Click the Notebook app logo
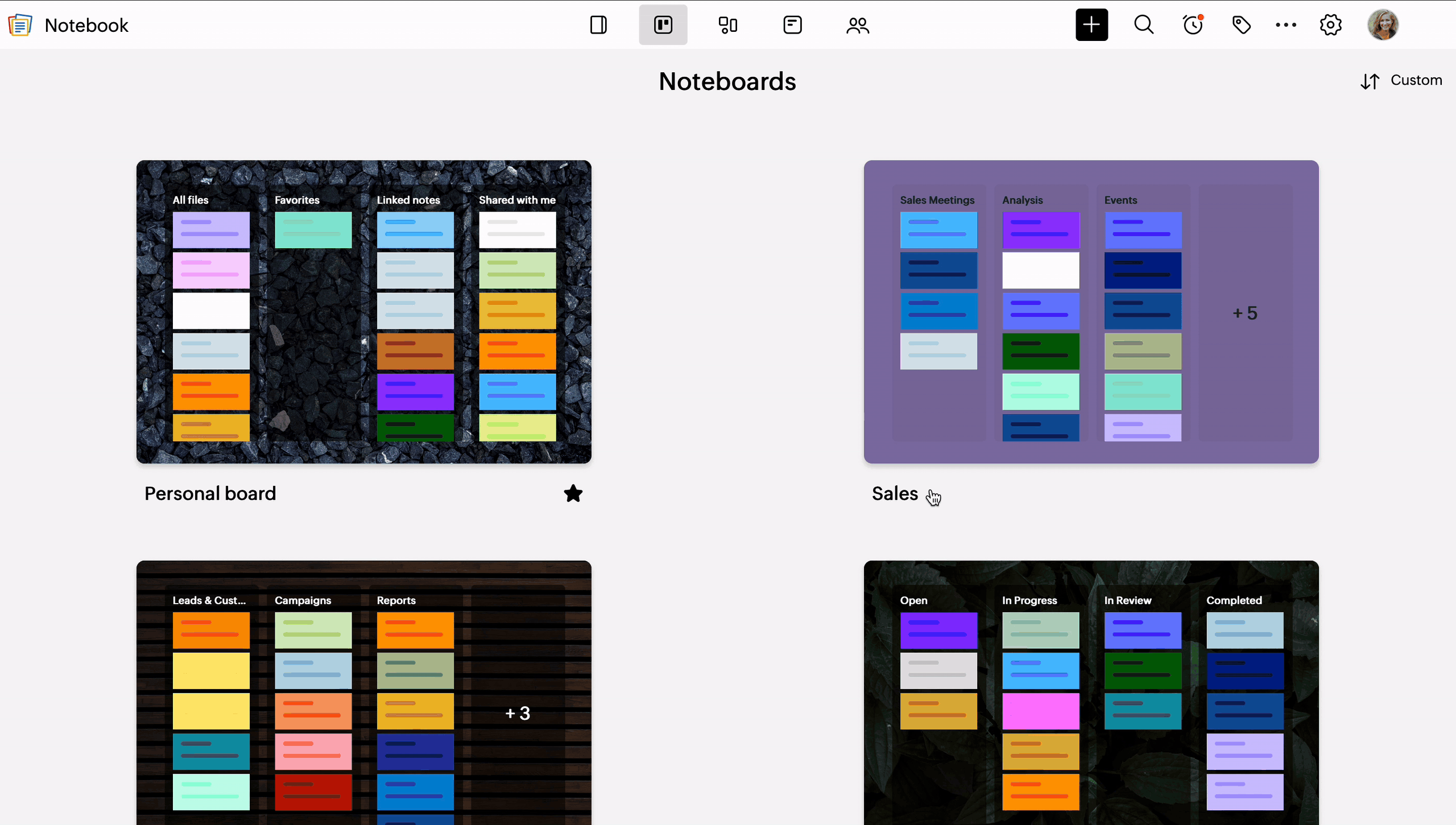Screen dimensions: 1456x825 pyautogui.click(x=20, y=25)
